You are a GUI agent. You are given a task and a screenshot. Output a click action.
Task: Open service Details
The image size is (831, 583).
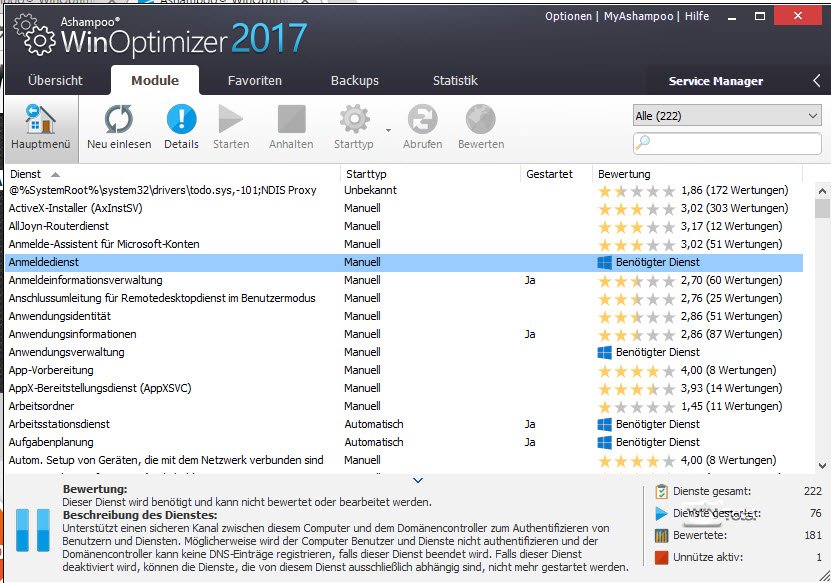[181, 128]
